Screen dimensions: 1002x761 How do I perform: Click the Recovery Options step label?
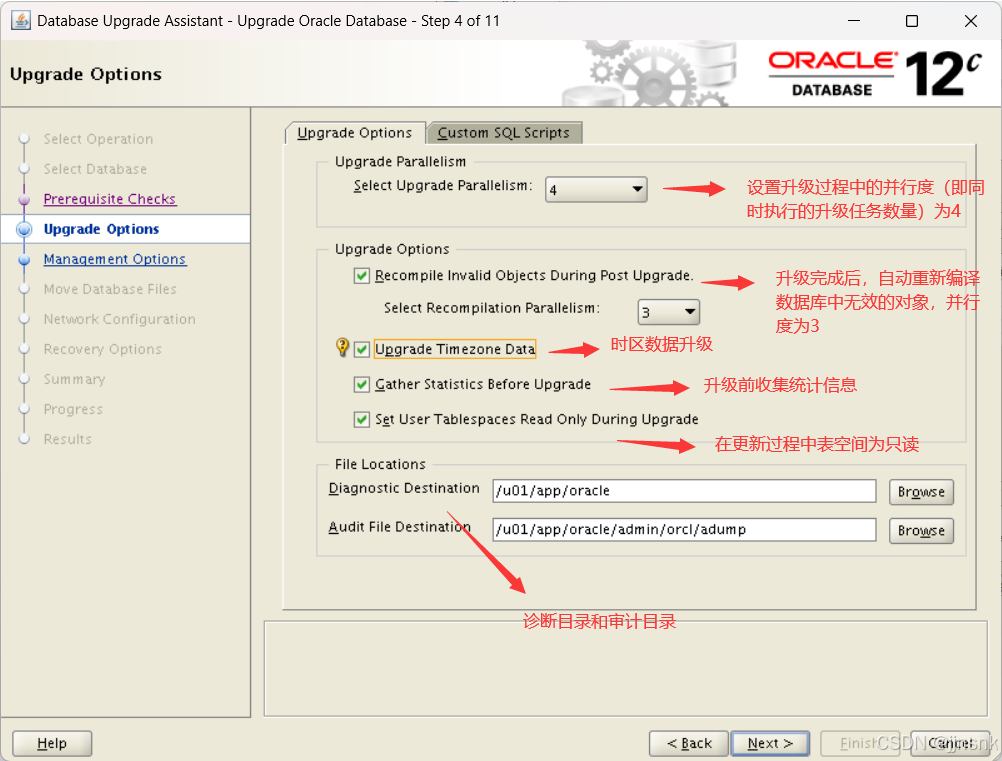(102, 349)
